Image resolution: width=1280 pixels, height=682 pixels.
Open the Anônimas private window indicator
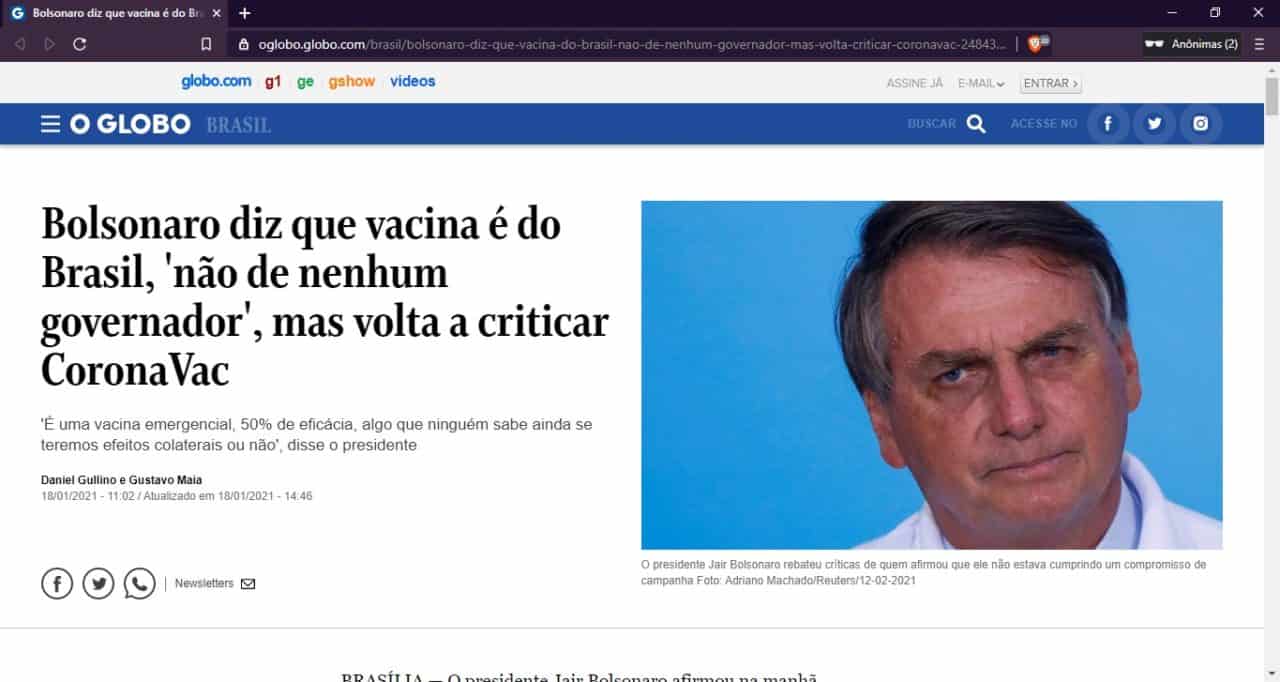[1192, 44]
